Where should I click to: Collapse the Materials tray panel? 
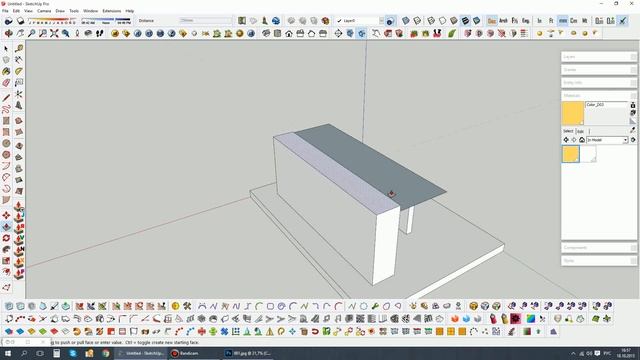click(599, 96)
